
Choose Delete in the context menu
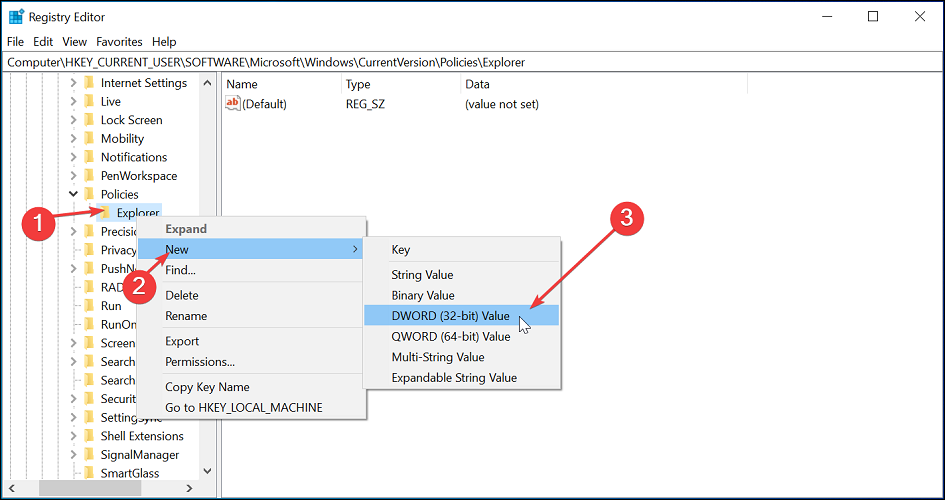click(x=251, y=295)
